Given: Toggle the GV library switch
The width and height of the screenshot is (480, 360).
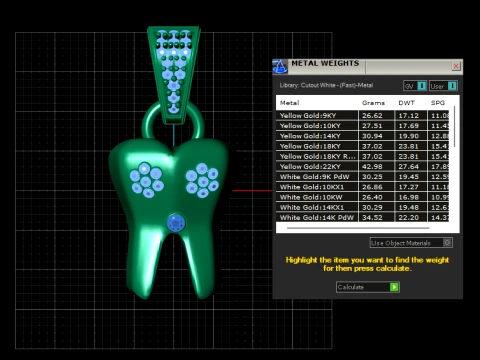Looking at the screenshot, I should (x=415, y=86).
